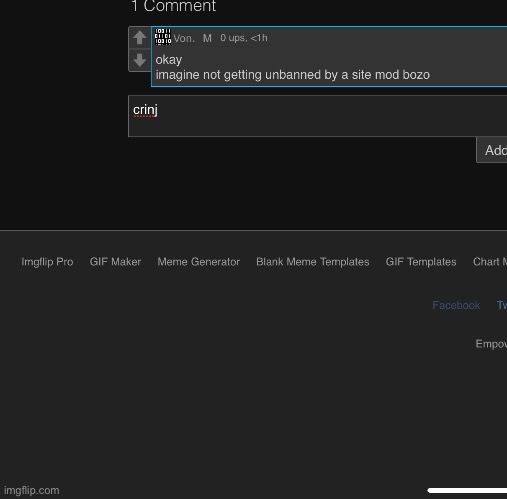
Task: Click the '1 Comment' heading
Action: pos(173,6)
